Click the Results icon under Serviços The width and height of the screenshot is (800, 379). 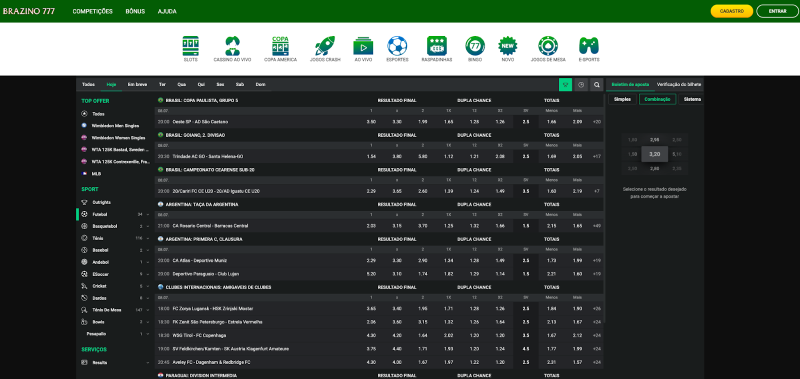tap(84, 362)
